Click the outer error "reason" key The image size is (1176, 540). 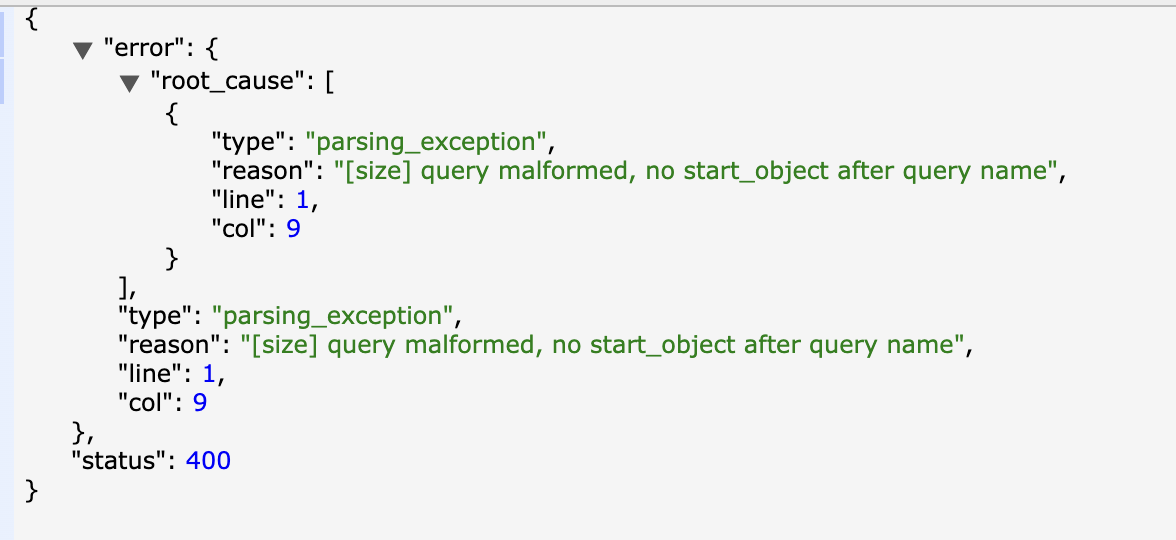click(168, 345)
